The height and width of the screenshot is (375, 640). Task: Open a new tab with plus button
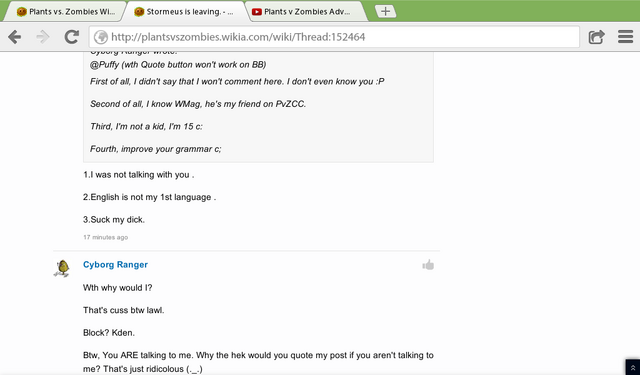point(385,11)
